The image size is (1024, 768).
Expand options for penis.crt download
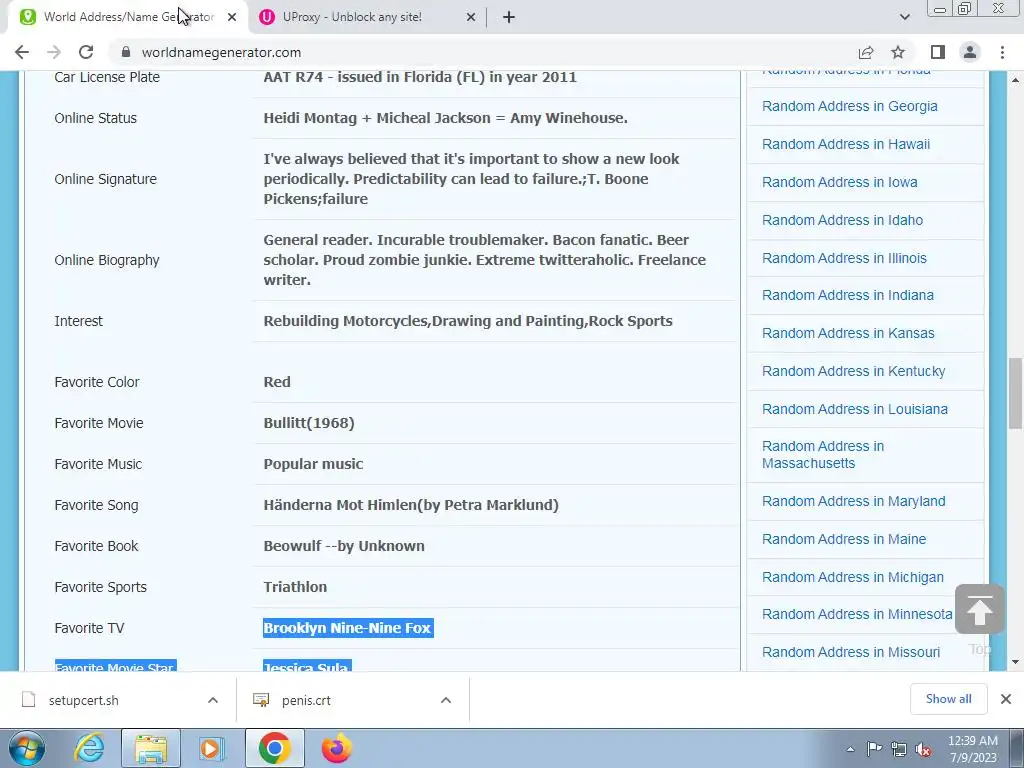(446, 700)
